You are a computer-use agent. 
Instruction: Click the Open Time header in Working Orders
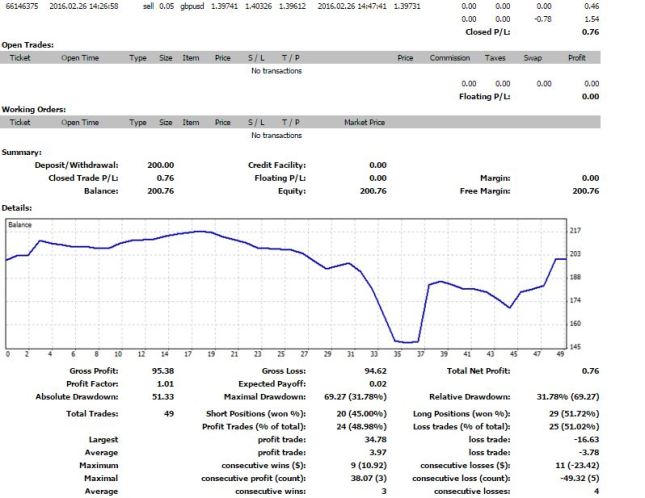pyautogui.click(x=80, y=122)
